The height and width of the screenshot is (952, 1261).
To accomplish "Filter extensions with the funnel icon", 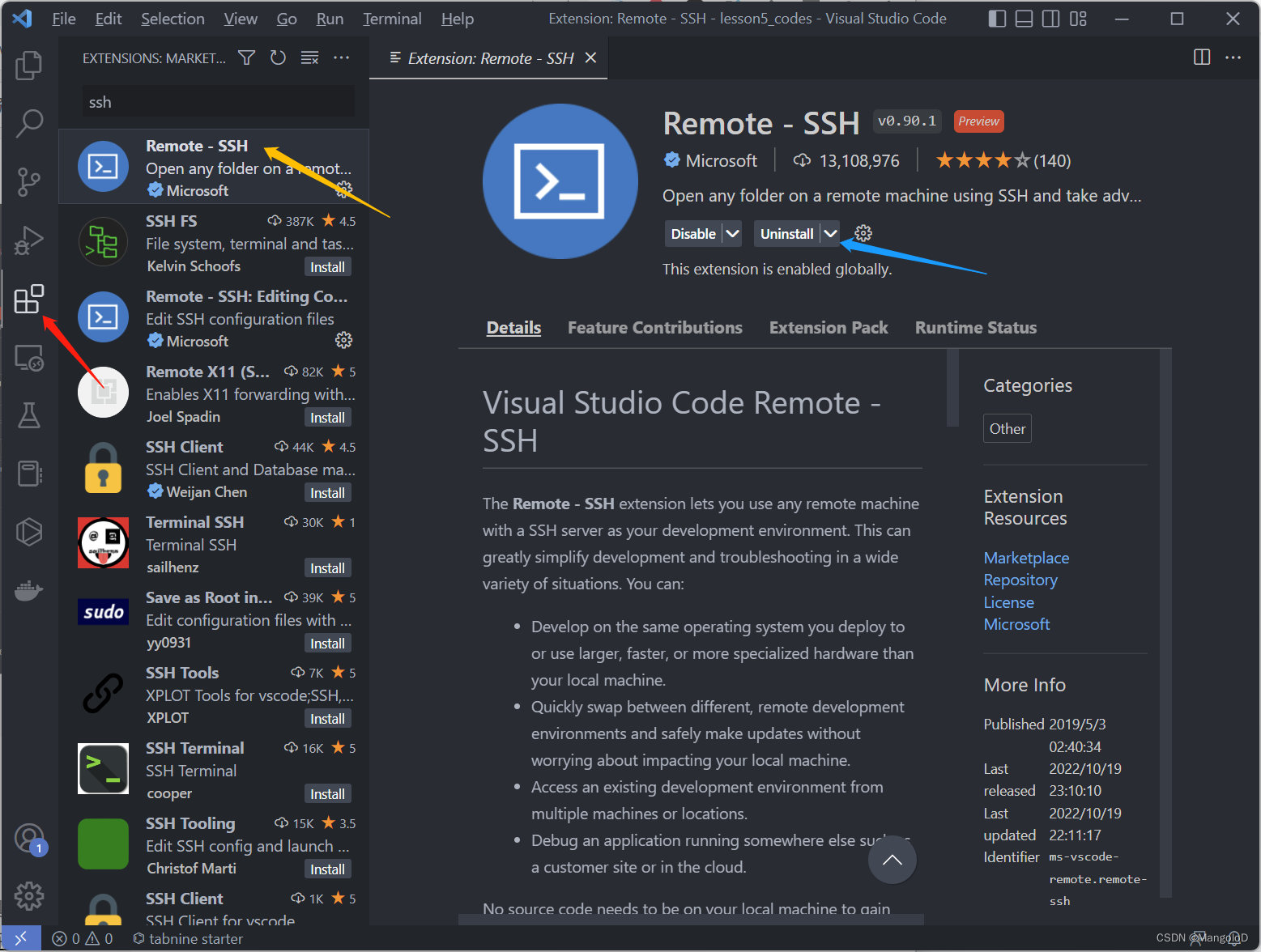I will coord(247,57).
